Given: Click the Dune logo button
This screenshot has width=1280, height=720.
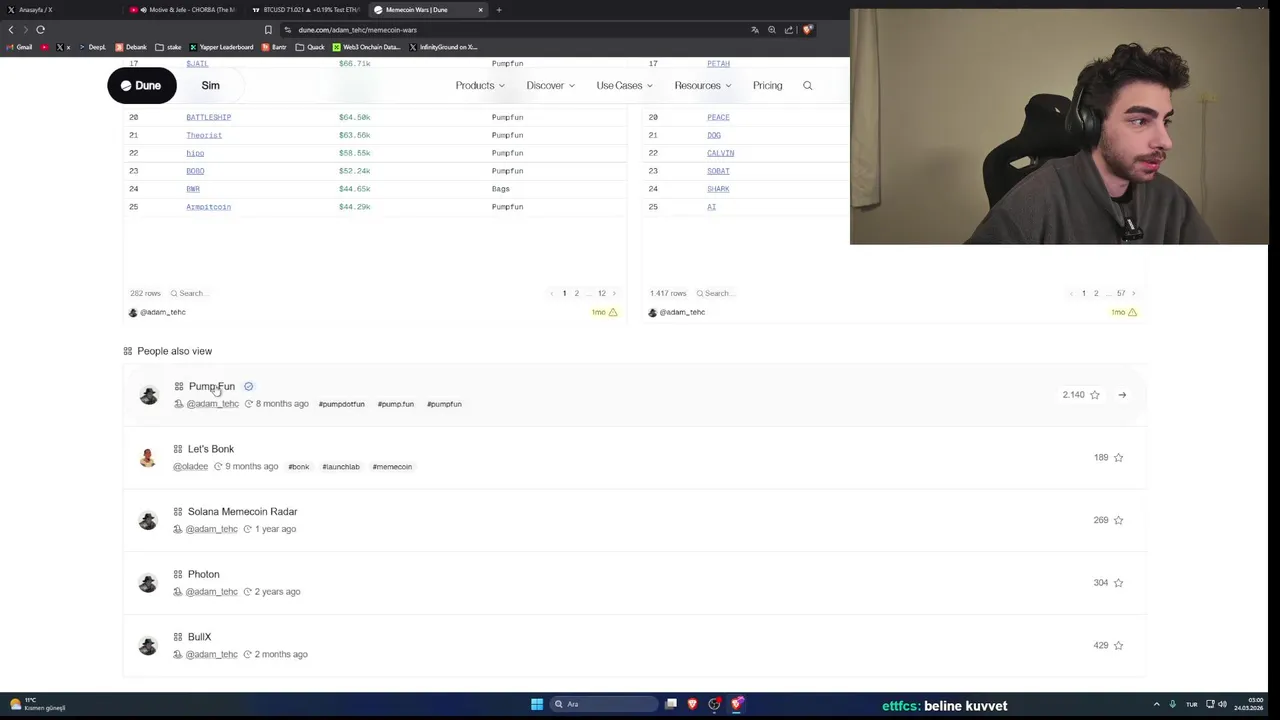Looking at the screenshot, I should pos(142,86).
